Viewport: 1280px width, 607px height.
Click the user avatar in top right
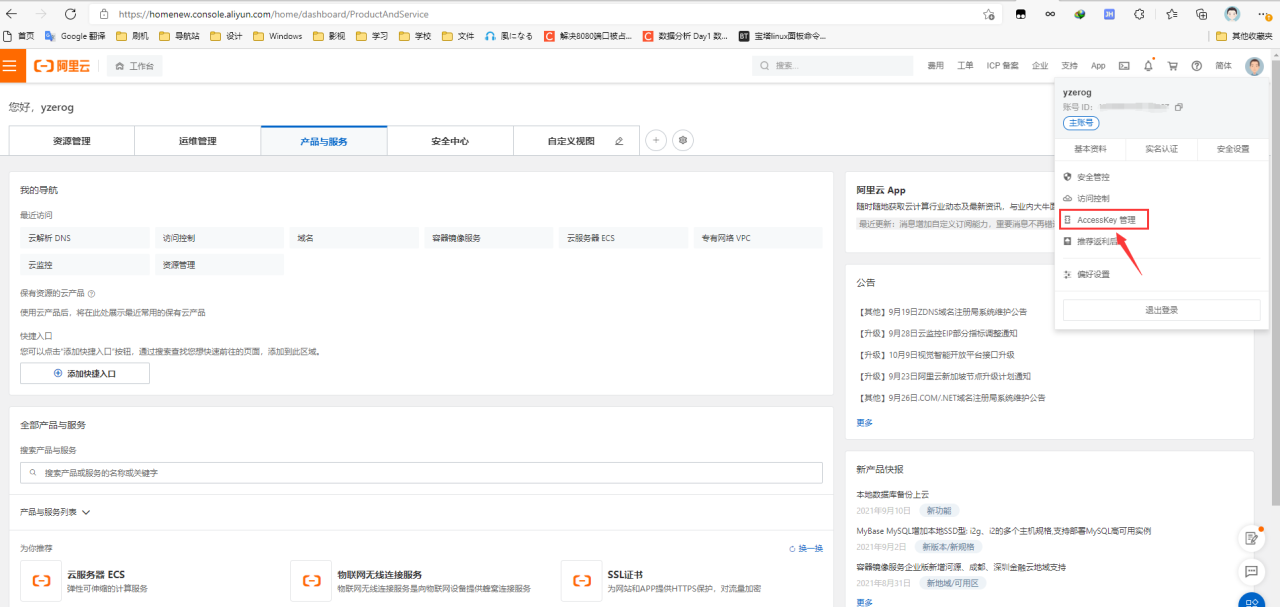pos(1254,66)
